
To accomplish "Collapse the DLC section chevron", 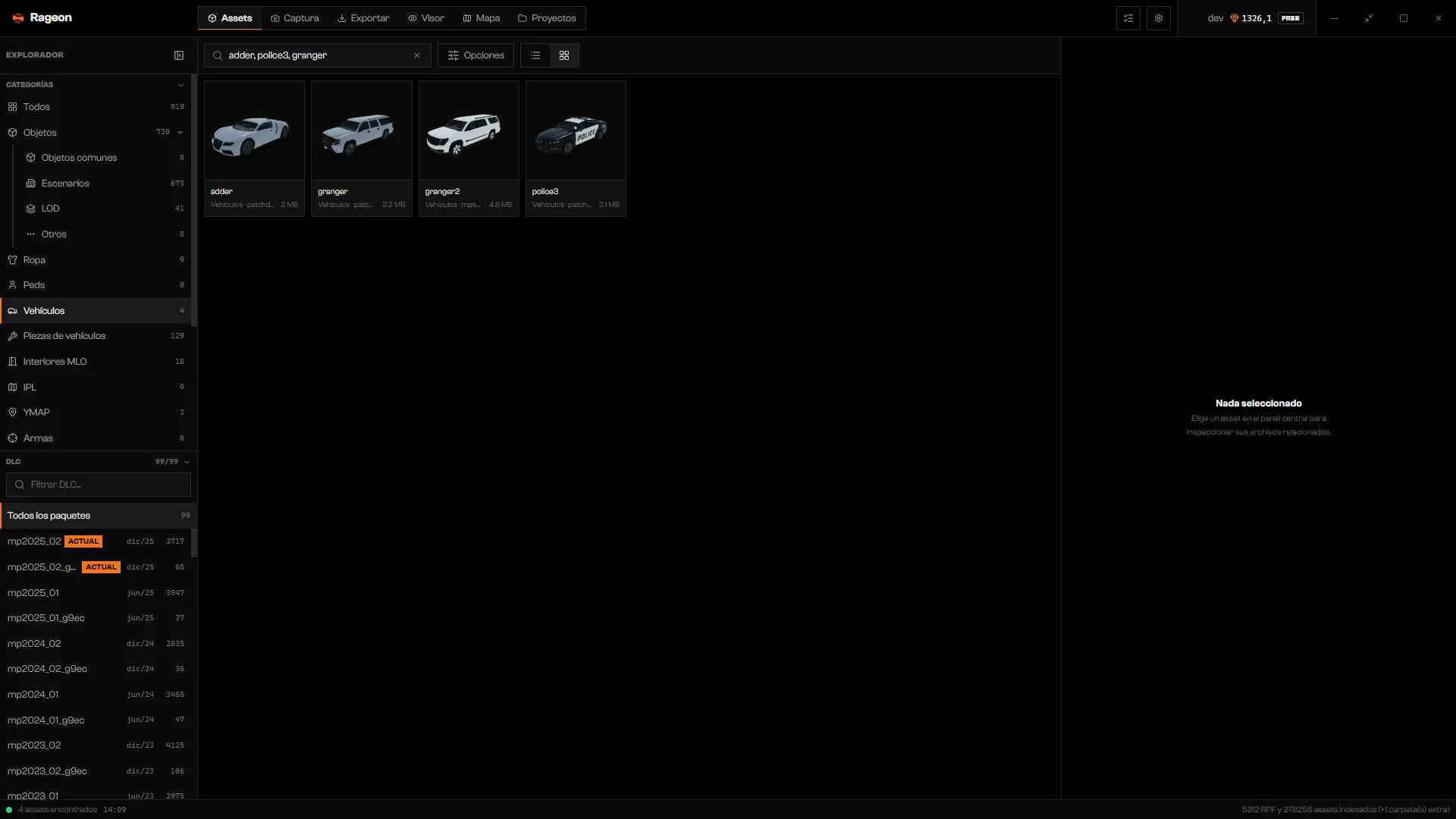I will coord(187,462).
